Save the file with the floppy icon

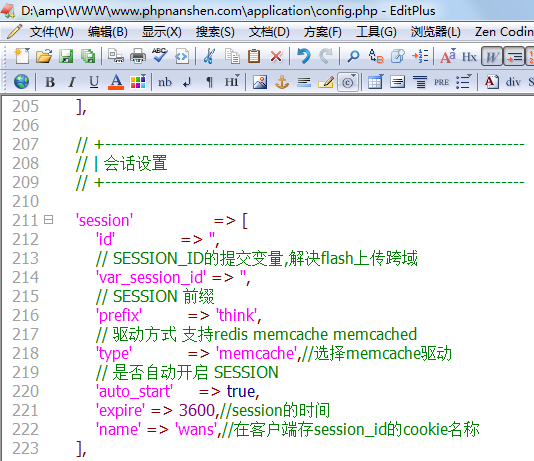click(x=66, y=56)
